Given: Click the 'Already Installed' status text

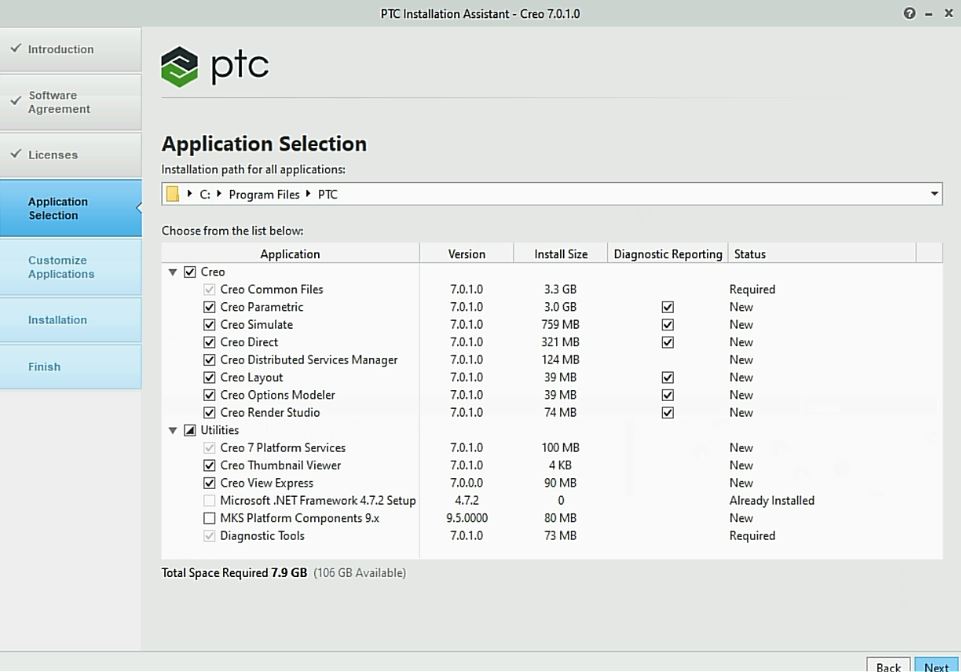Looking at the screenshot, I should (x=772, y=500).
